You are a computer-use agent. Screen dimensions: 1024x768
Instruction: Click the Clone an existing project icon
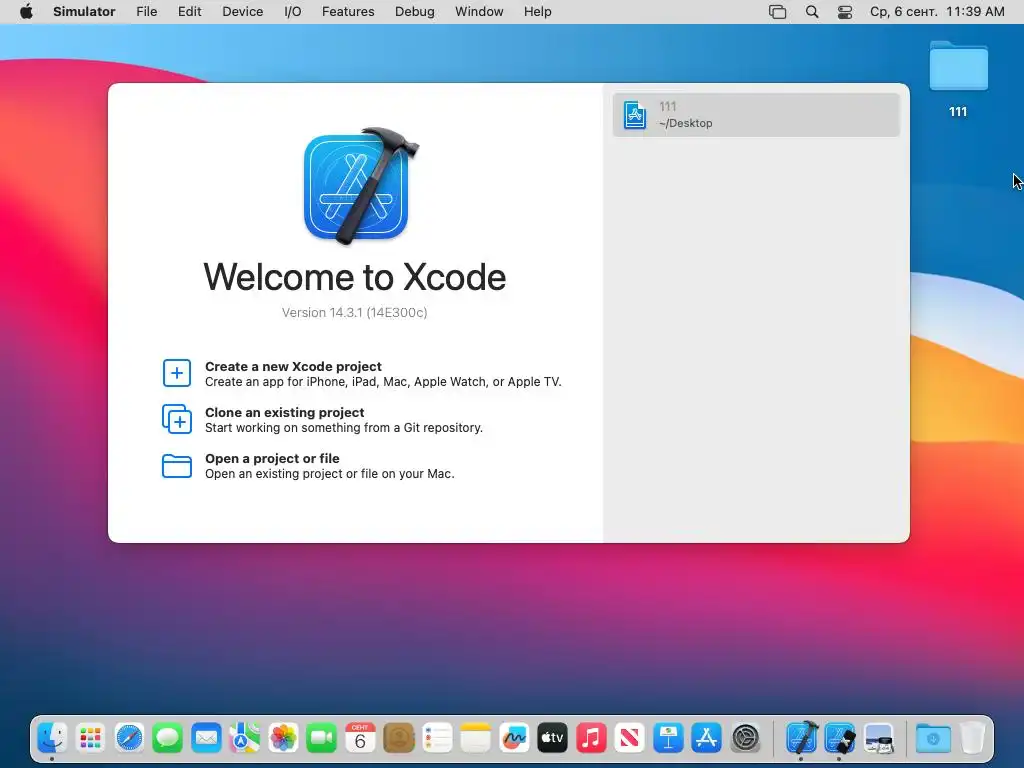click(176, 419)
